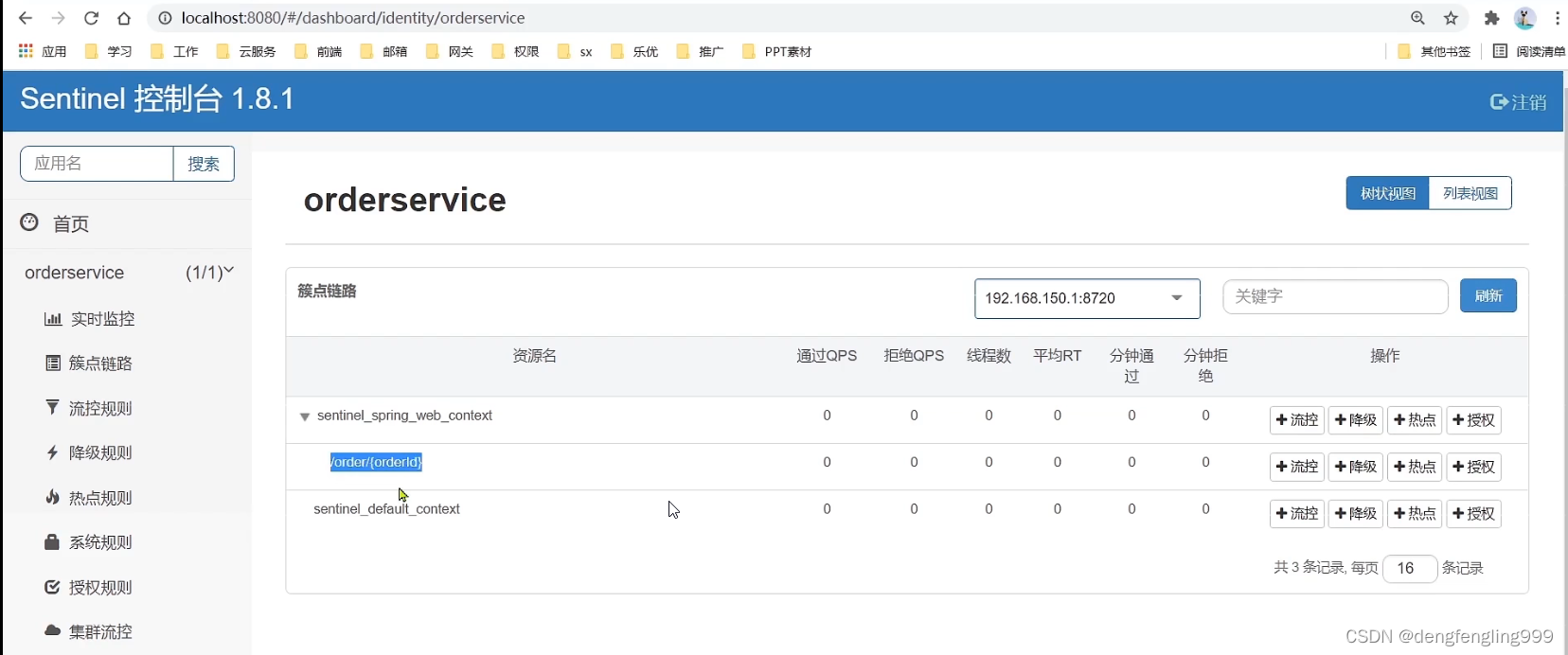Click the cluster link list icon

click(53, 363)
